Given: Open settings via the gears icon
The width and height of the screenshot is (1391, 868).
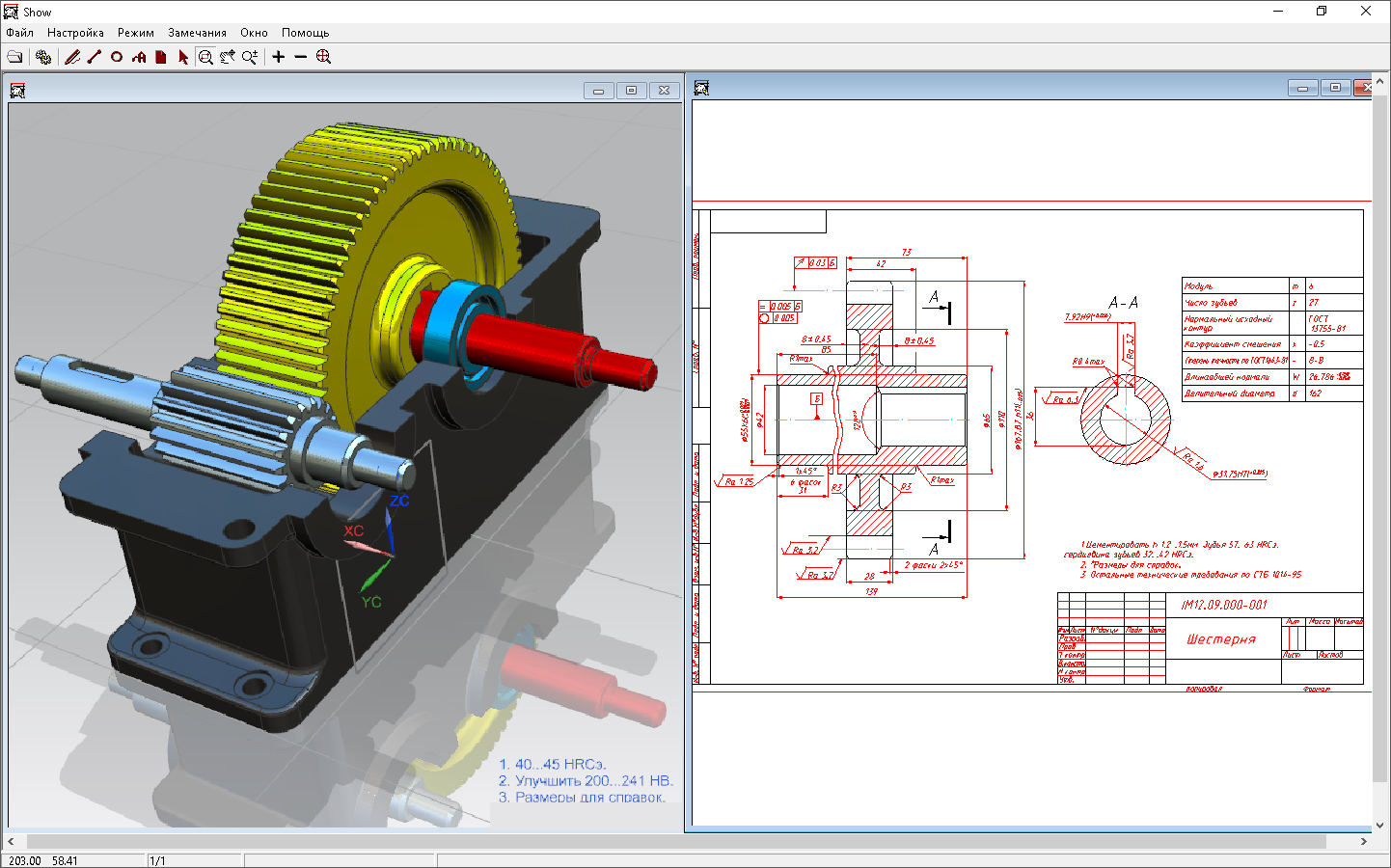Looking at the screenshot, I should 43,57.
